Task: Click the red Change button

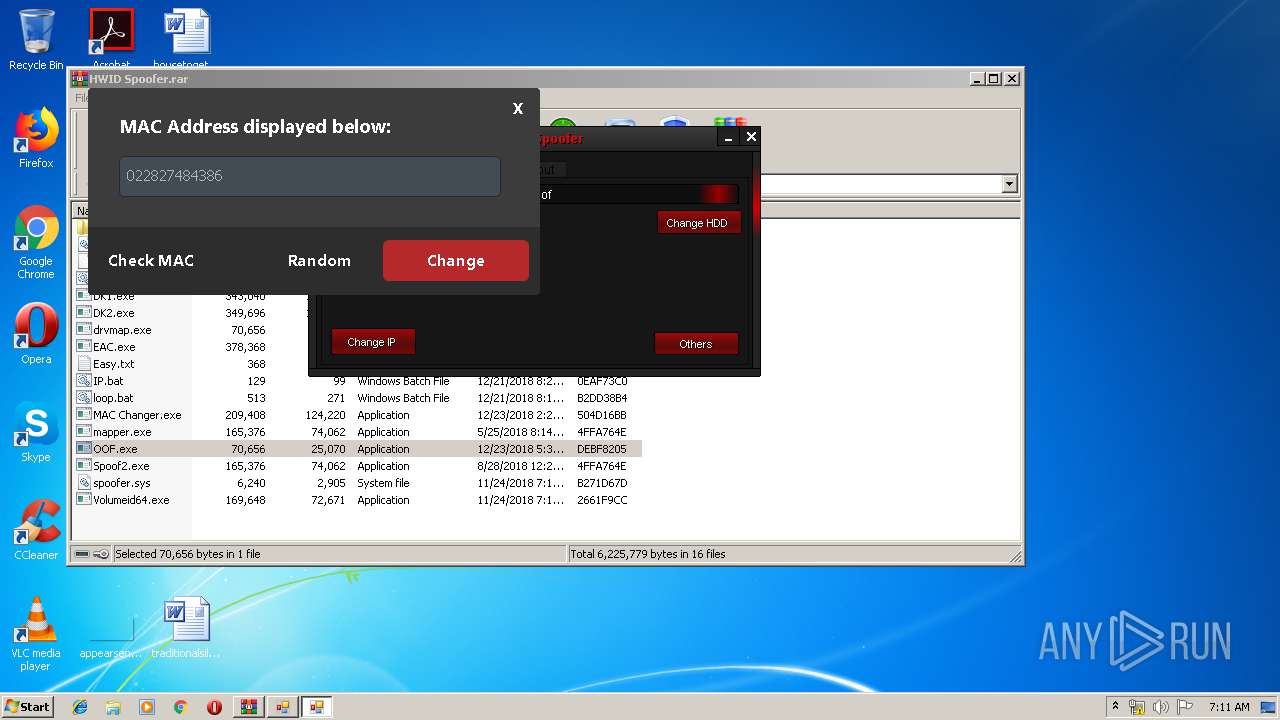Action: coord(456,260)
